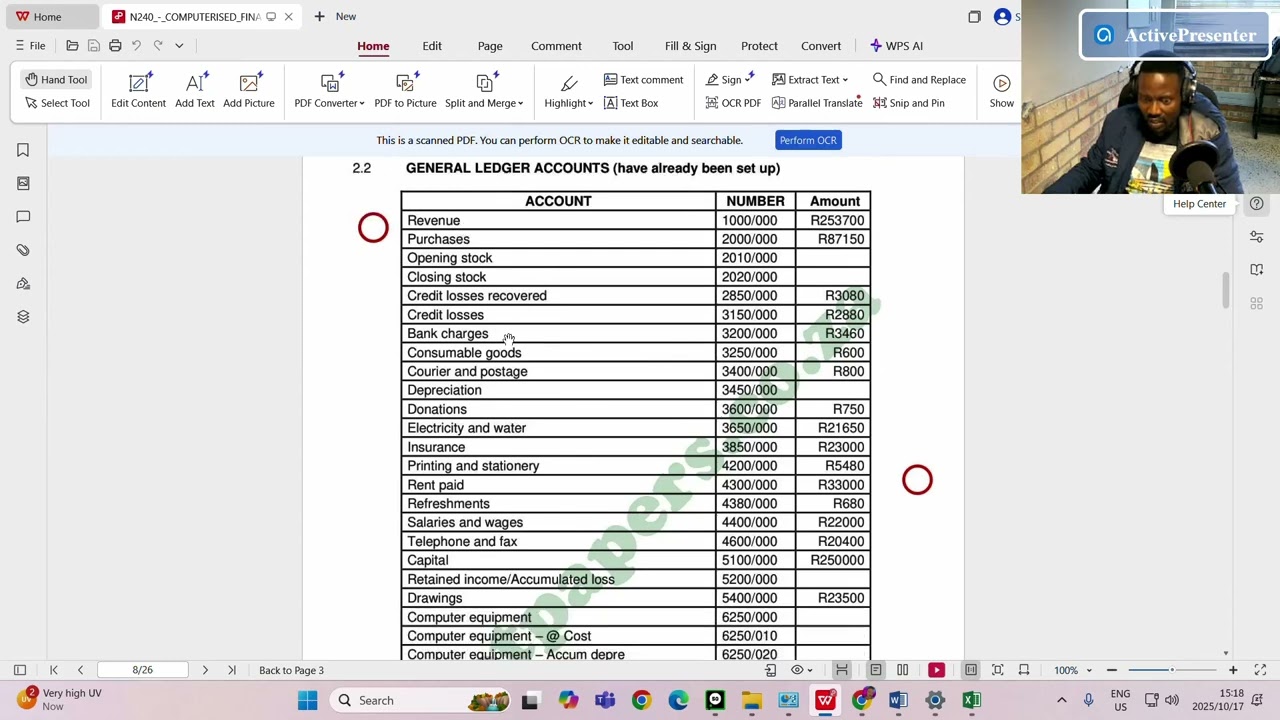This screenshot has width=1280, height=720.
Task: Open the Signature sidebar panel
Action: (x=23, y=284)
